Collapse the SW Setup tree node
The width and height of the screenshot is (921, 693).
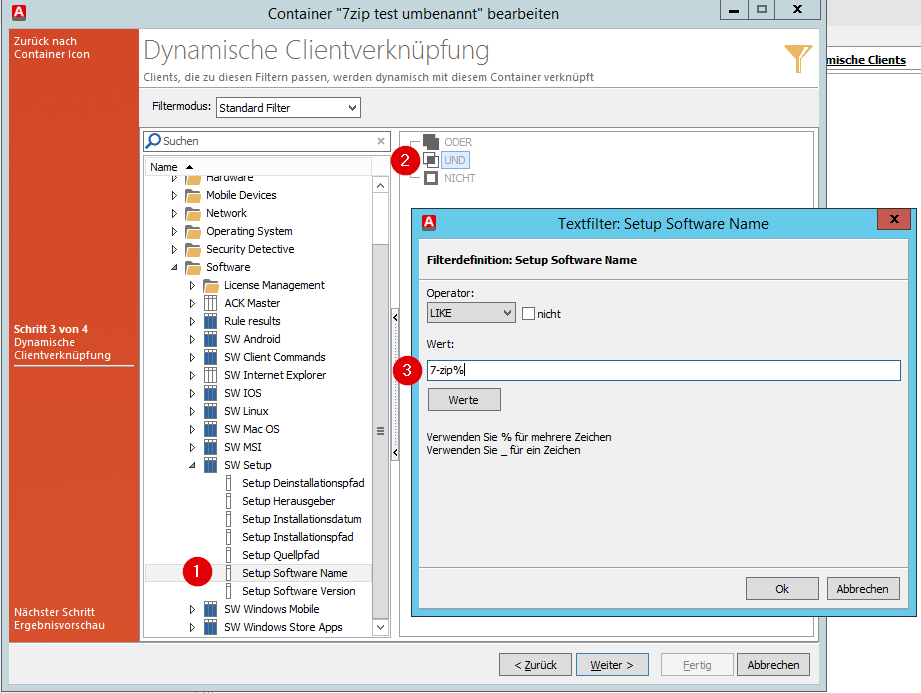pyautogui.click(x=192, y=465)
